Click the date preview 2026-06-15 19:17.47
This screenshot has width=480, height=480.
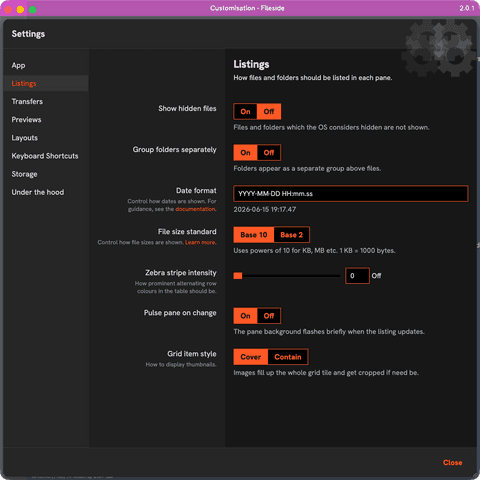[x=265, y=209]
